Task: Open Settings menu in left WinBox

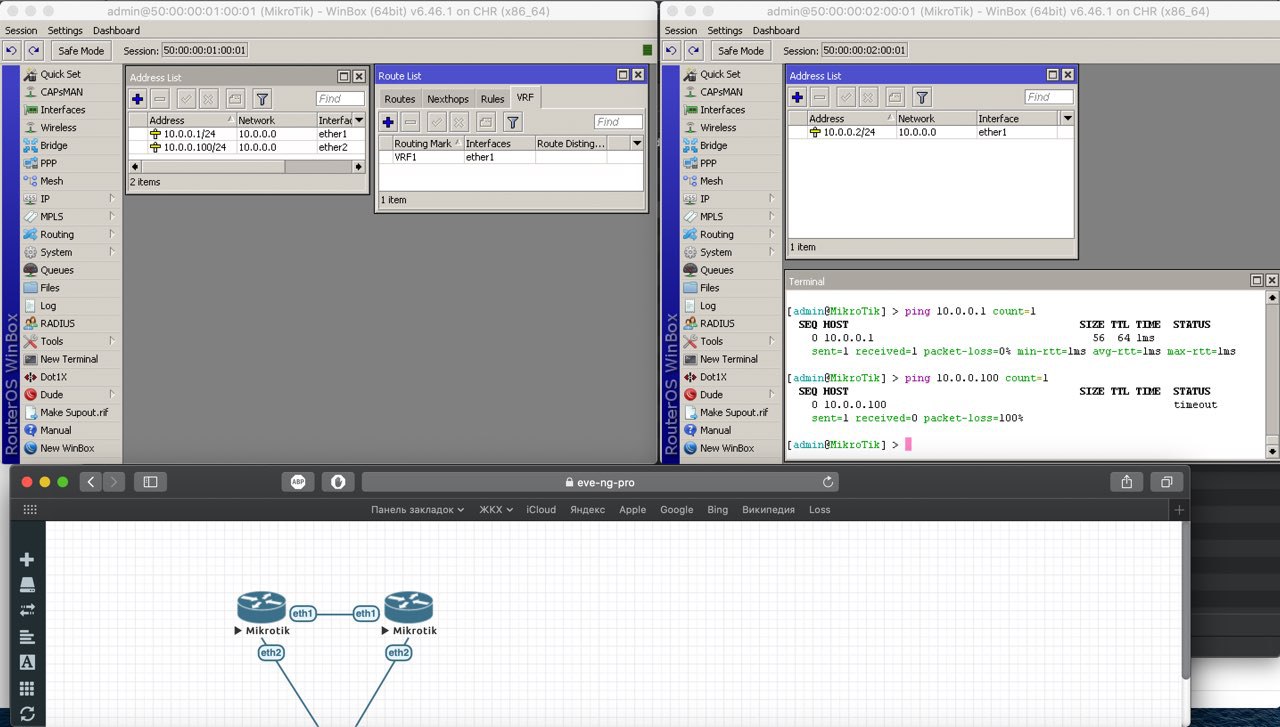Action: click(x=66, y=30)
